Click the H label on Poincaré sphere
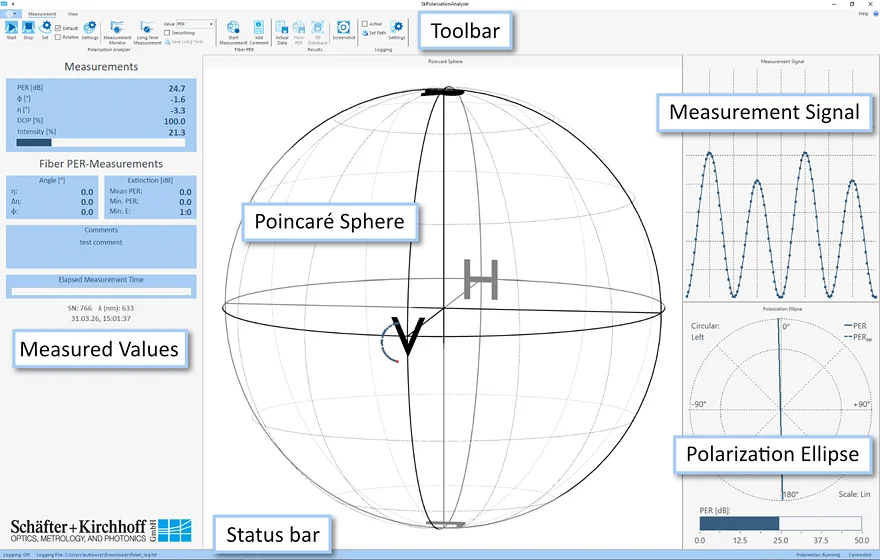The image size is (880, 560). 480,279
